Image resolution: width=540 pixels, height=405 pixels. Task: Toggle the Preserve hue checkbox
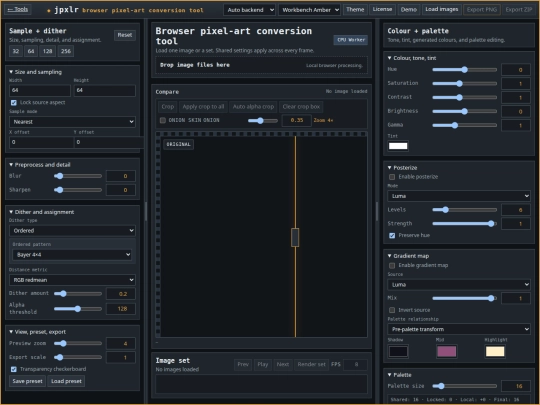(392, 236)
